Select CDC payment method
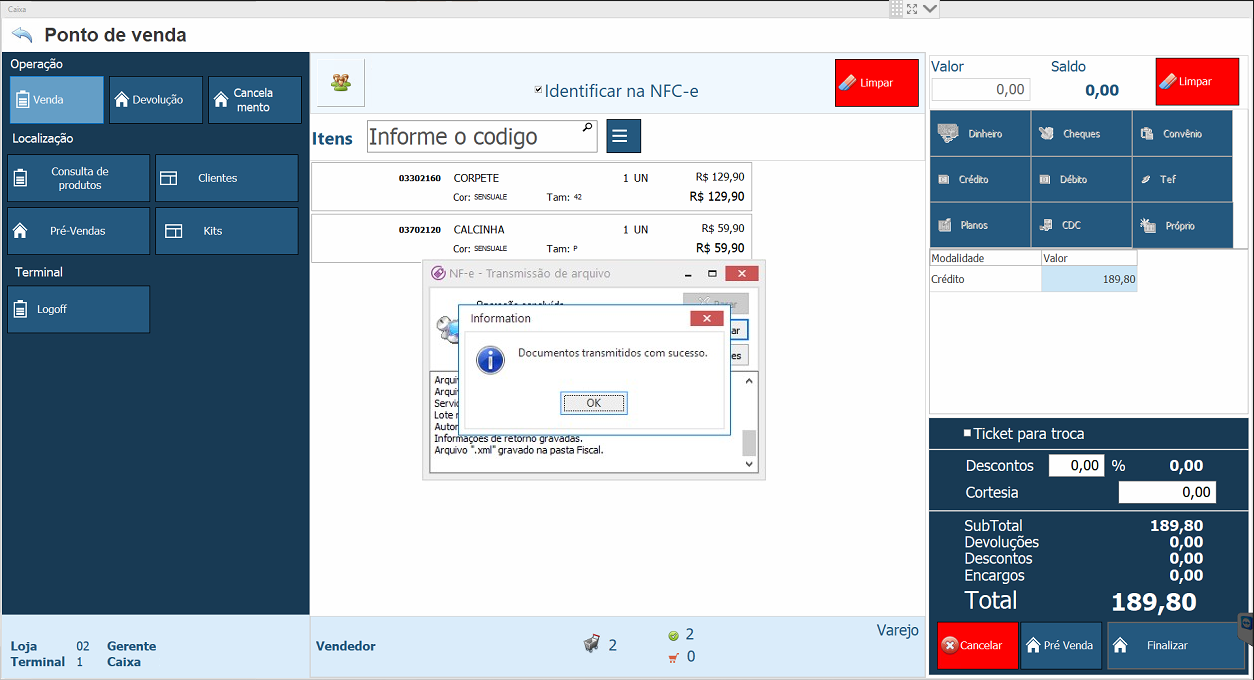 click(x=1081, y=226)
